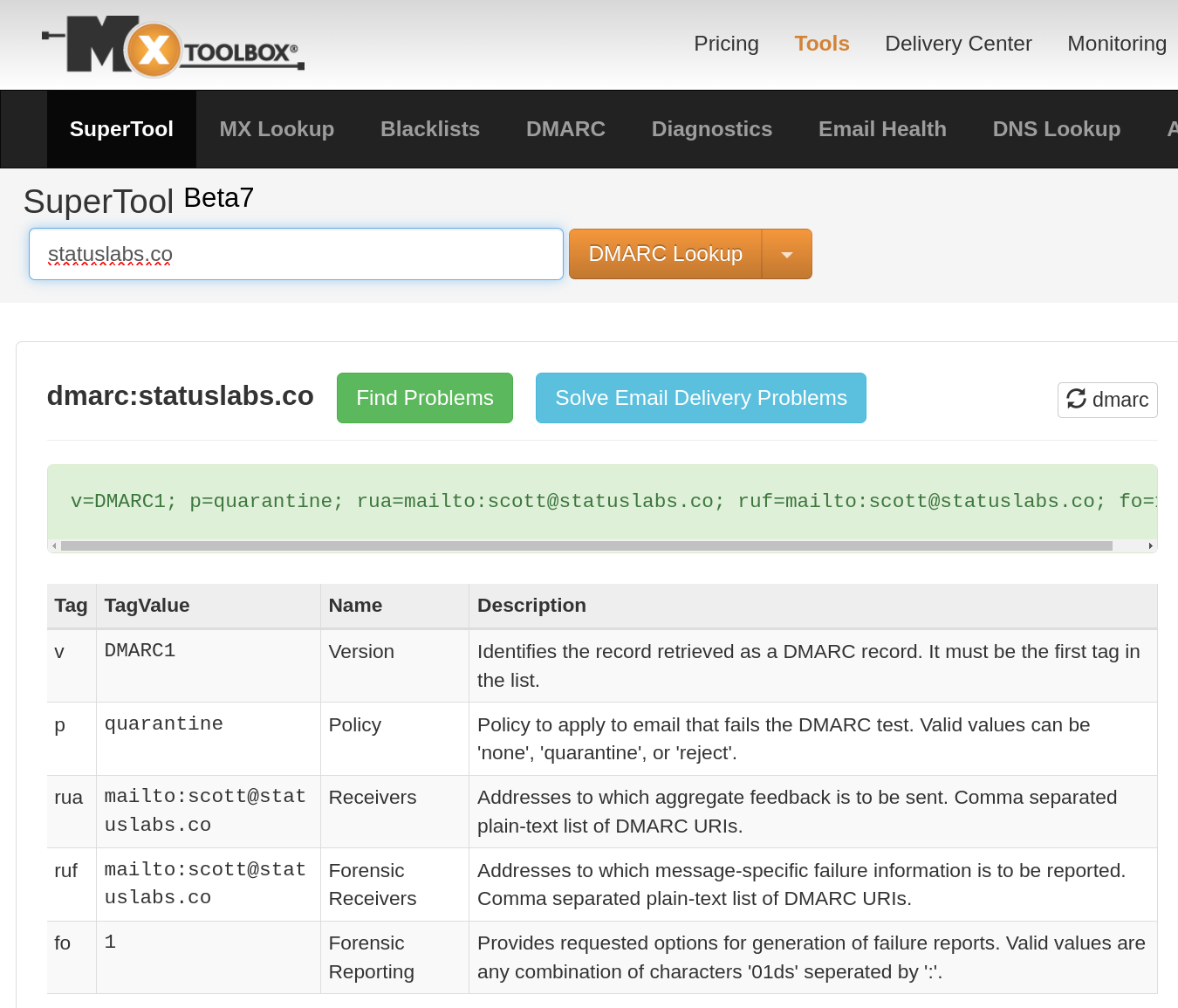Click the statuslabs.co domain input field
This screenshot has width=1178, height=1008.
pos(296,254)
